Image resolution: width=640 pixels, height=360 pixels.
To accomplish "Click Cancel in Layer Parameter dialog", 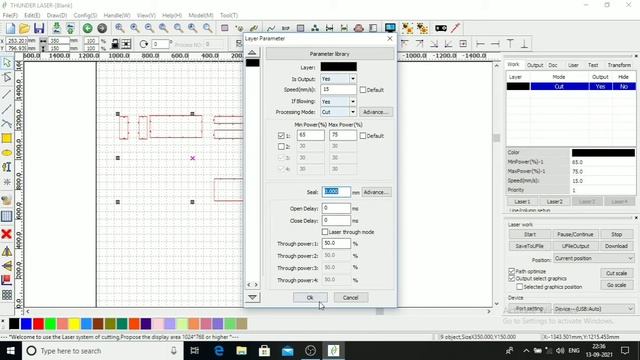I will point(351,298).
